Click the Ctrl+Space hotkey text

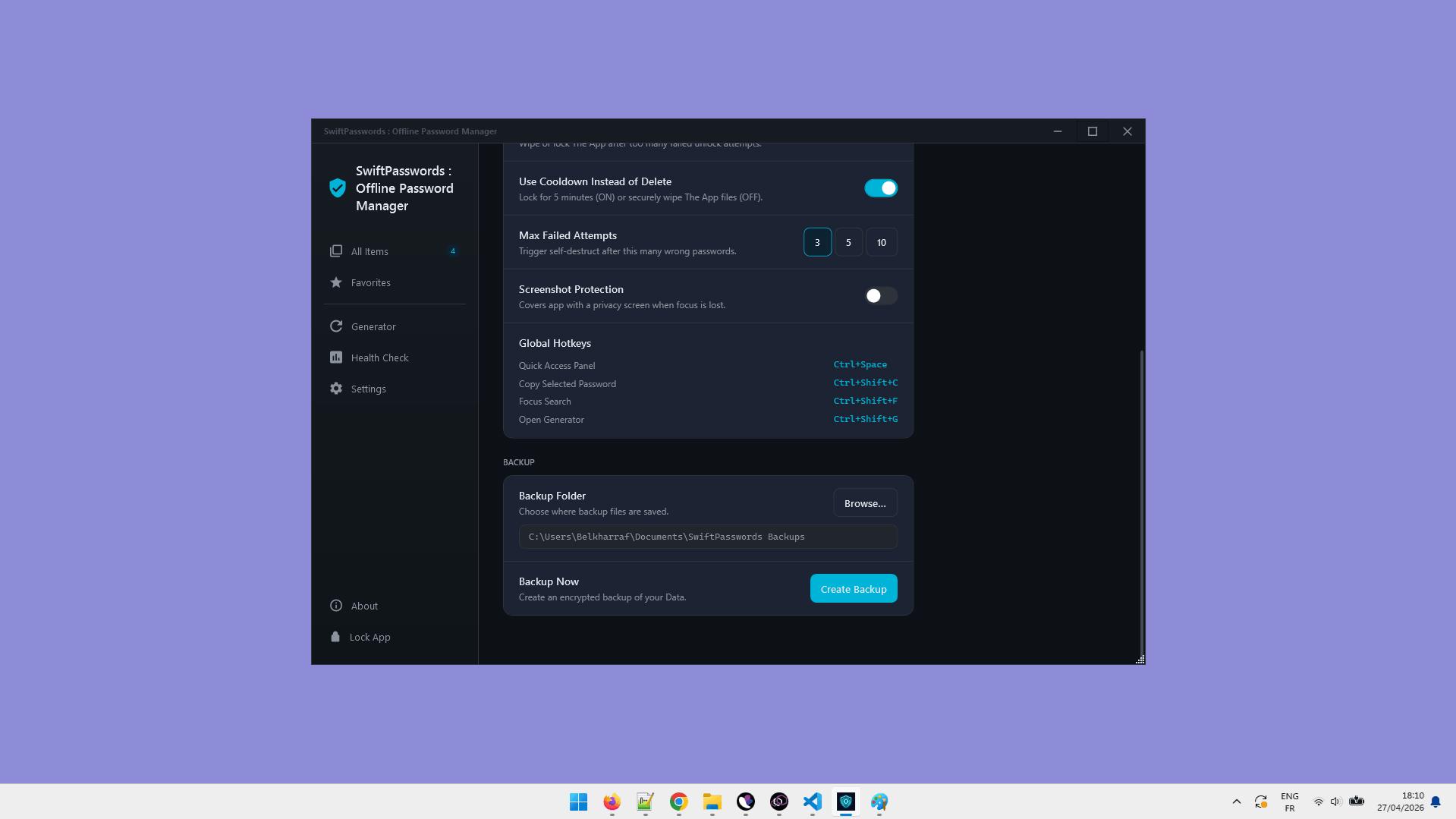click(860, 364)
